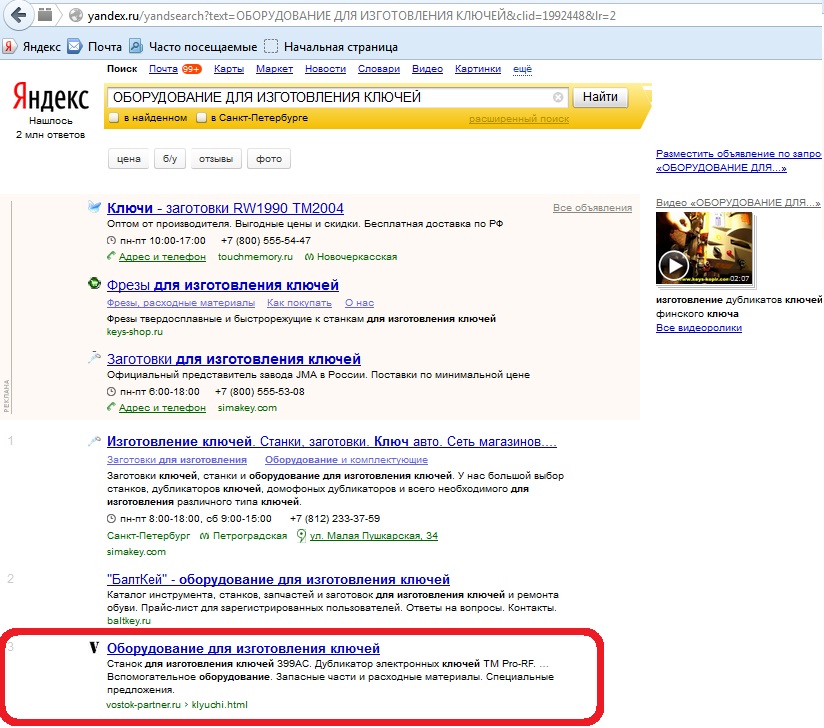Click the Найти search button
Image resolution: width=824 pixels, height=728 pixels.
pos(600,97)
